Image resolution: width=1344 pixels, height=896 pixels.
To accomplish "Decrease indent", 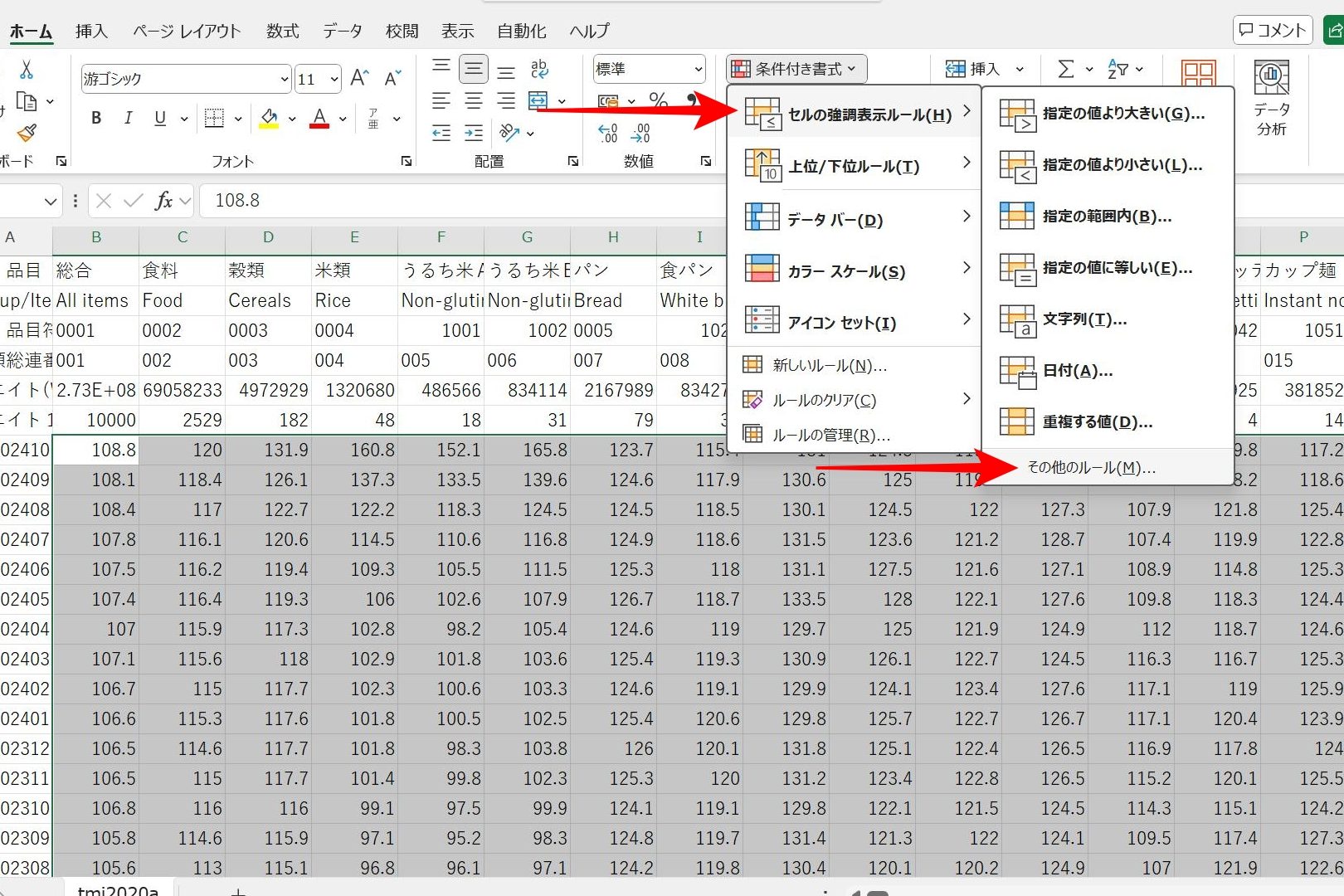I will point(441,133).
